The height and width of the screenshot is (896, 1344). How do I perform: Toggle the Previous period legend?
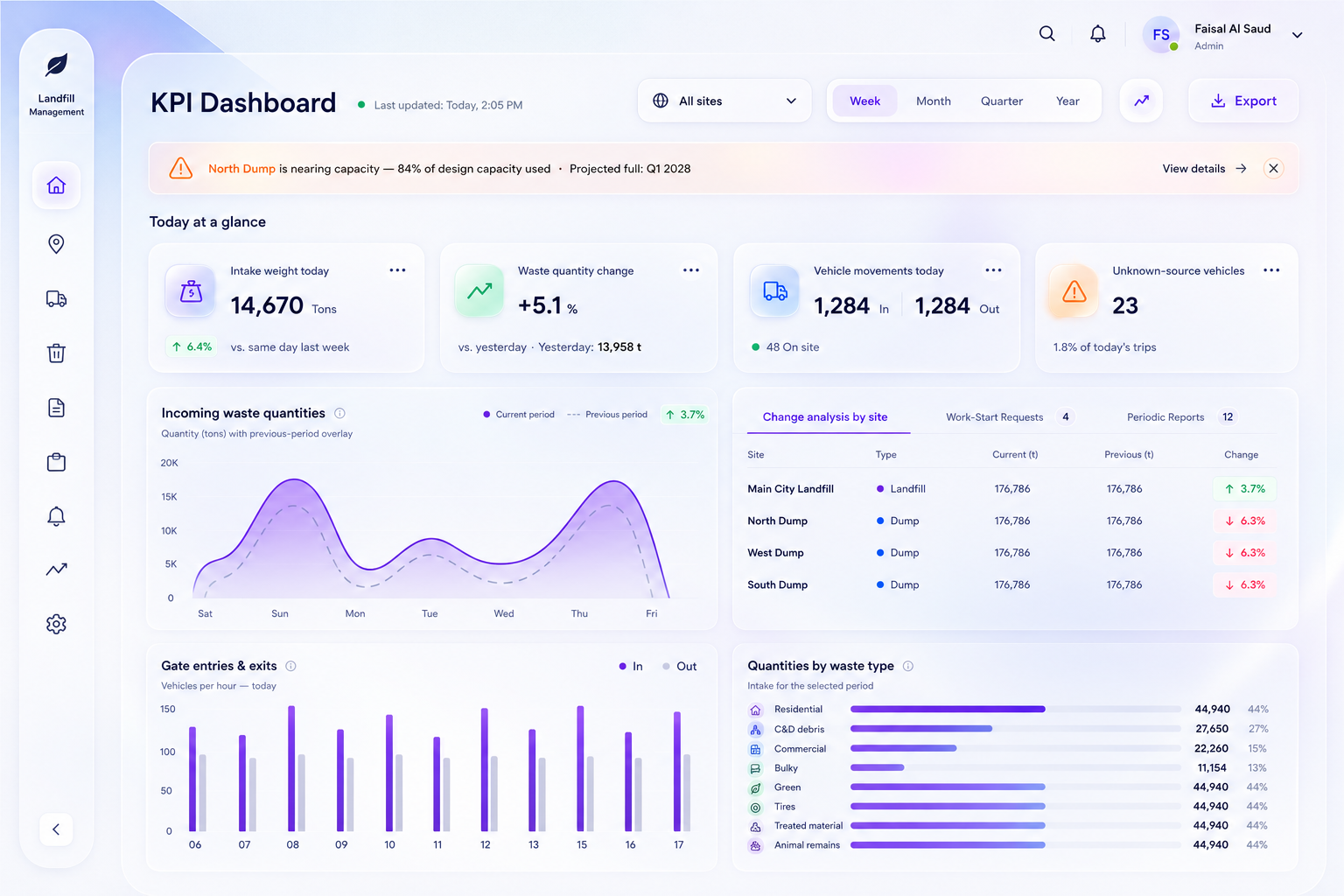coord(607,415)
